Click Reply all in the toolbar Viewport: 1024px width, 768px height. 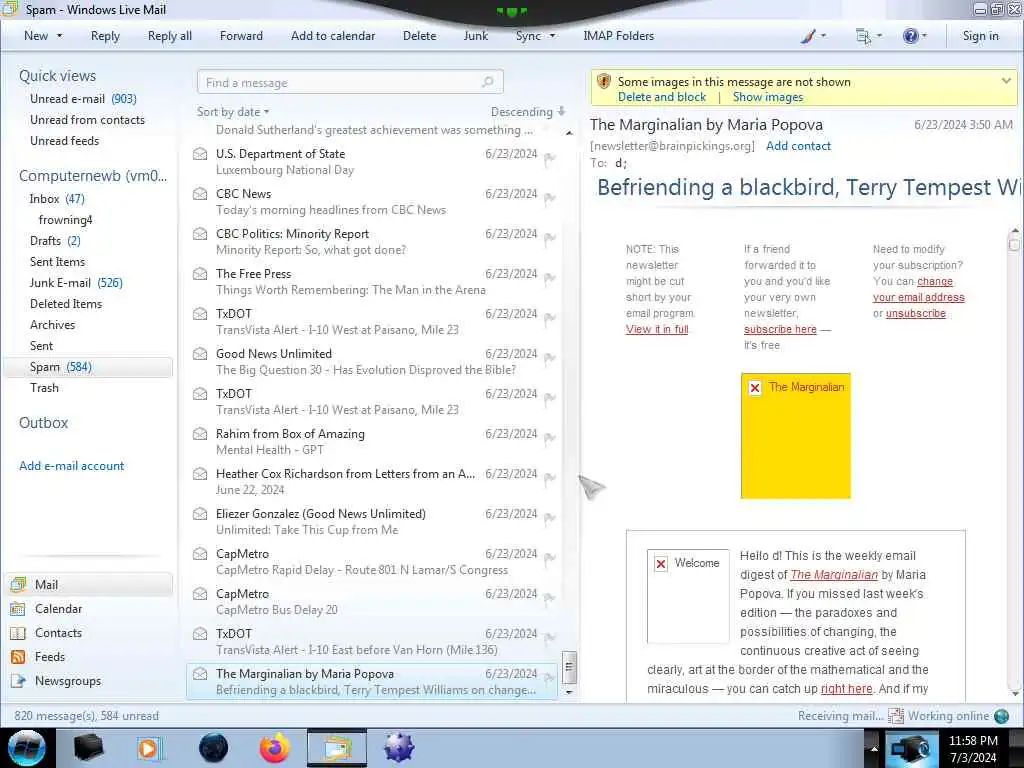[170, 36]
